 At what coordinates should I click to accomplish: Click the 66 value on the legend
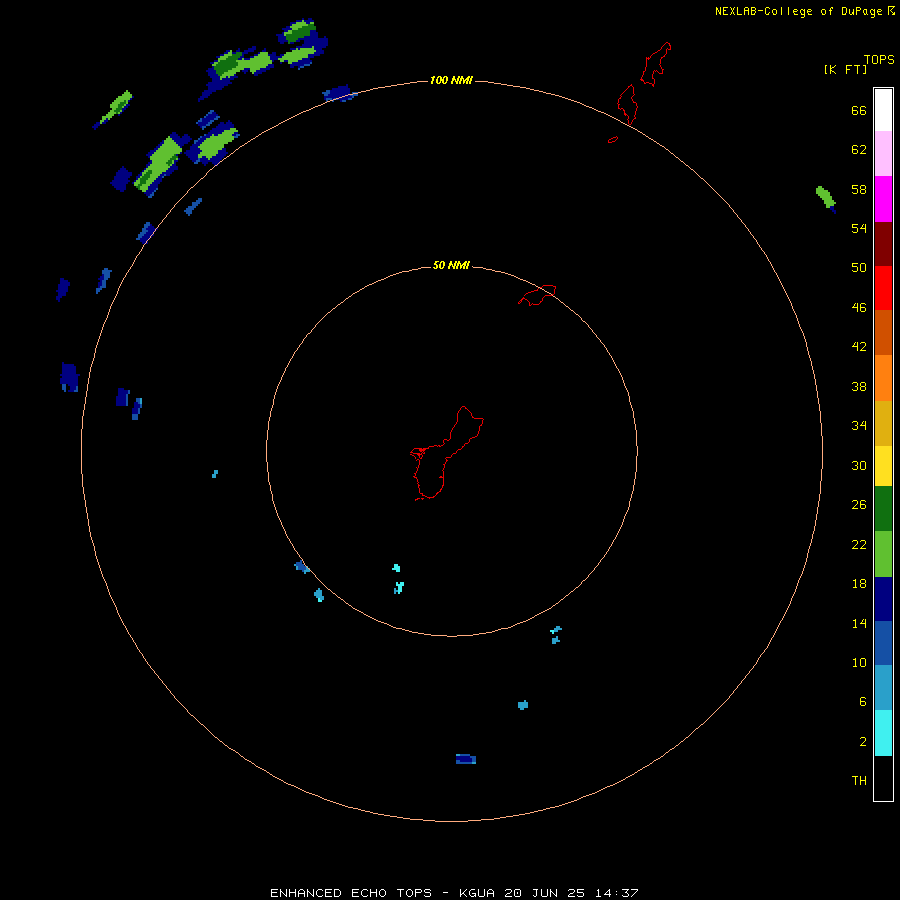(859, 110)
